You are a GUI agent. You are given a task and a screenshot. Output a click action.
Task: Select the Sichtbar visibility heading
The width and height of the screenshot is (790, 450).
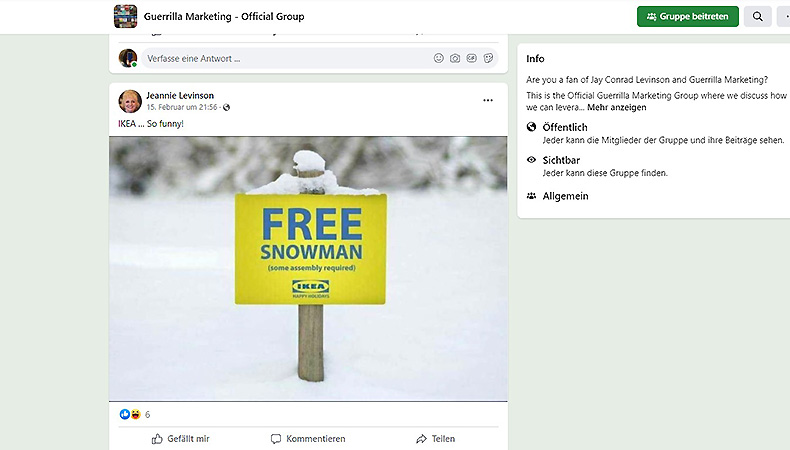561,160
